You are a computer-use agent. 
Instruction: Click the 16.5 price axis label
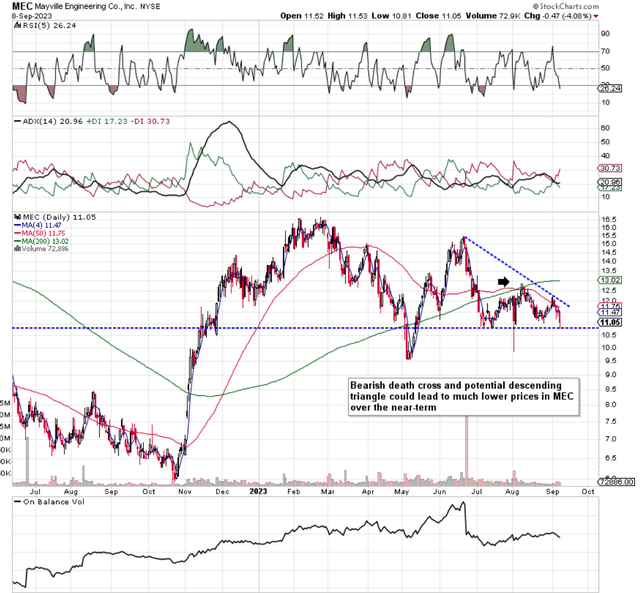click(608, 220)
